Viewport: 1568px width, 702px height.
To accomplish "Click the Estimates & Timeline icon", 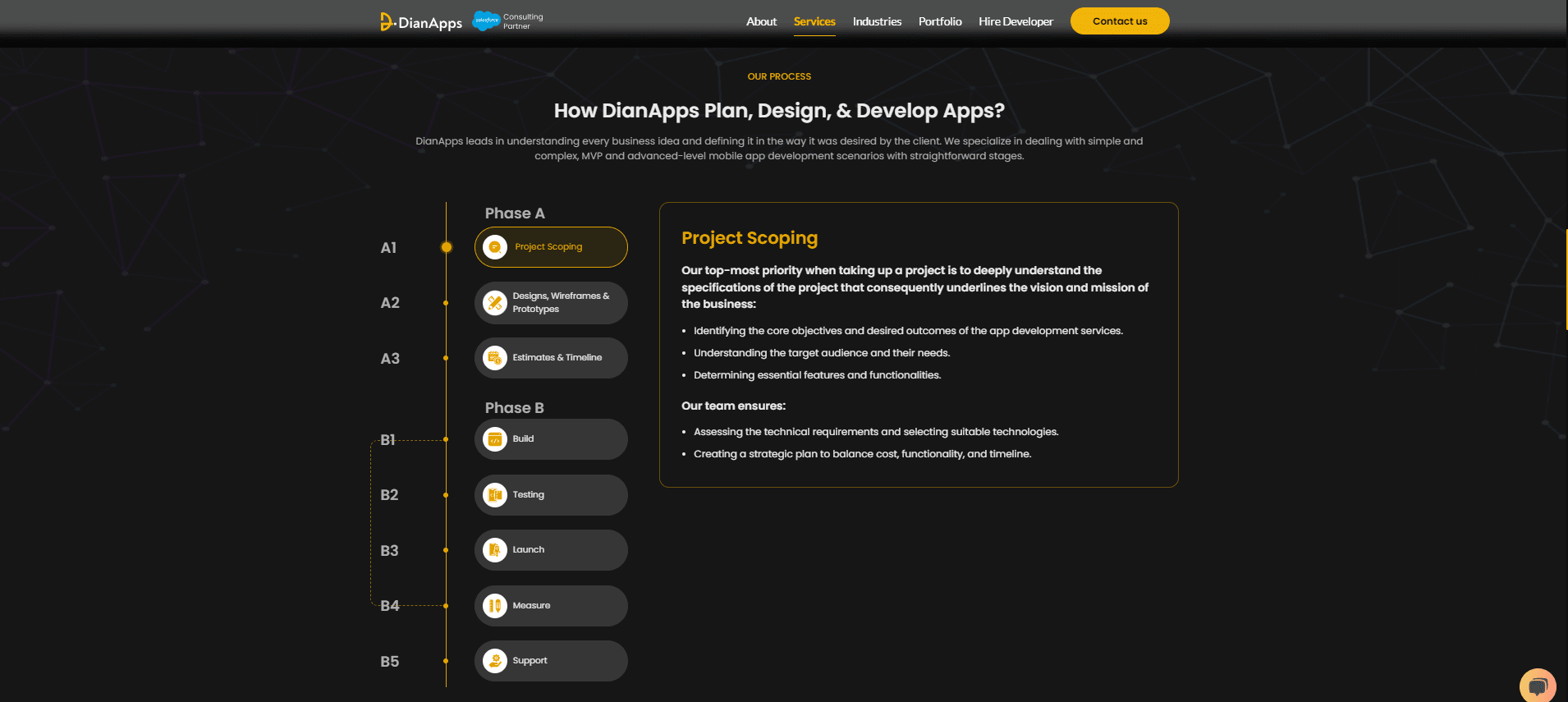I will 495,358.
